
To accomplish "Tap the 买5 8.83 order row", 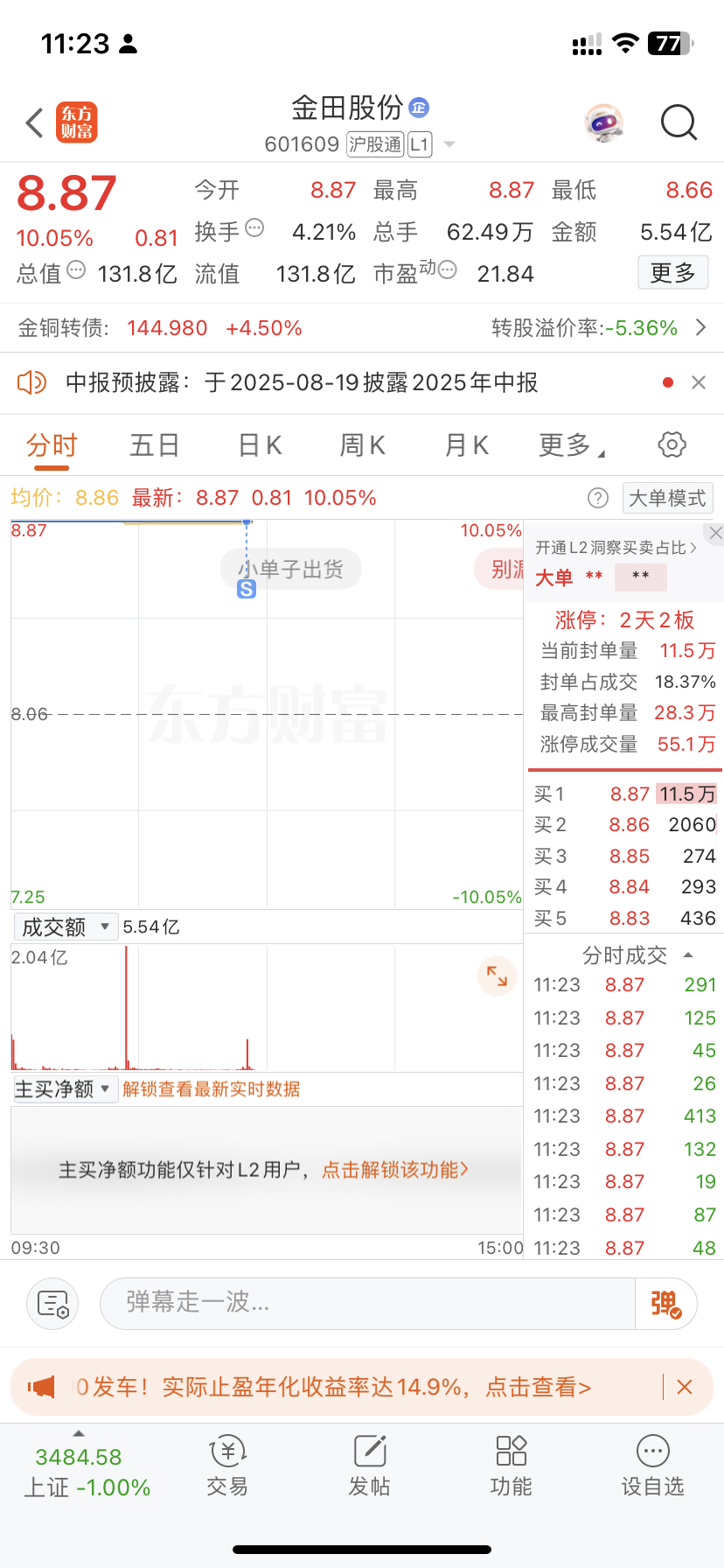I will [624, 918].
